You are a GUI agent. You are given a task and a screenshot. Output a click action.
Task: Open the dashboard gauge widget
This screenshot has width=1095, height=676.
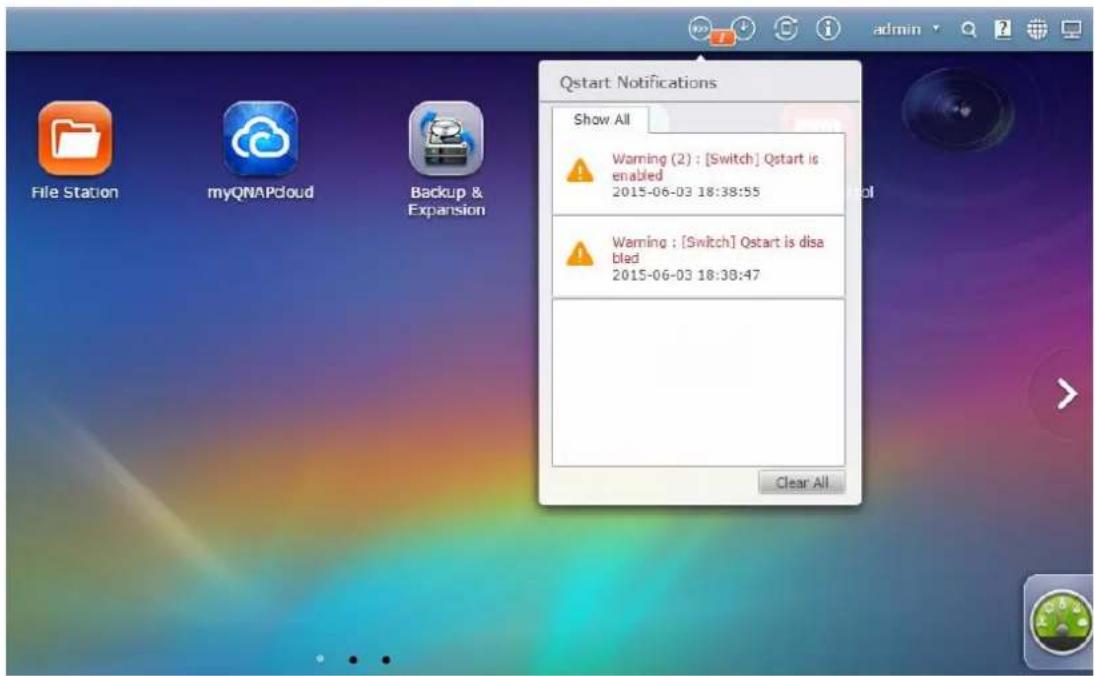(x=1061, y=622)
